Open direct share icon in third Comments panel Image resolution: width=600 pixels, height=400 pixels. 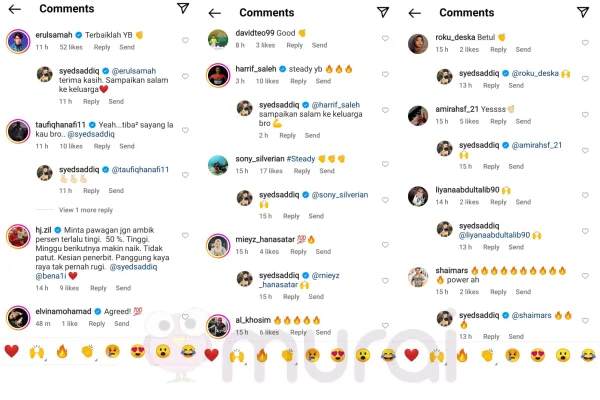tap(583, 12)
